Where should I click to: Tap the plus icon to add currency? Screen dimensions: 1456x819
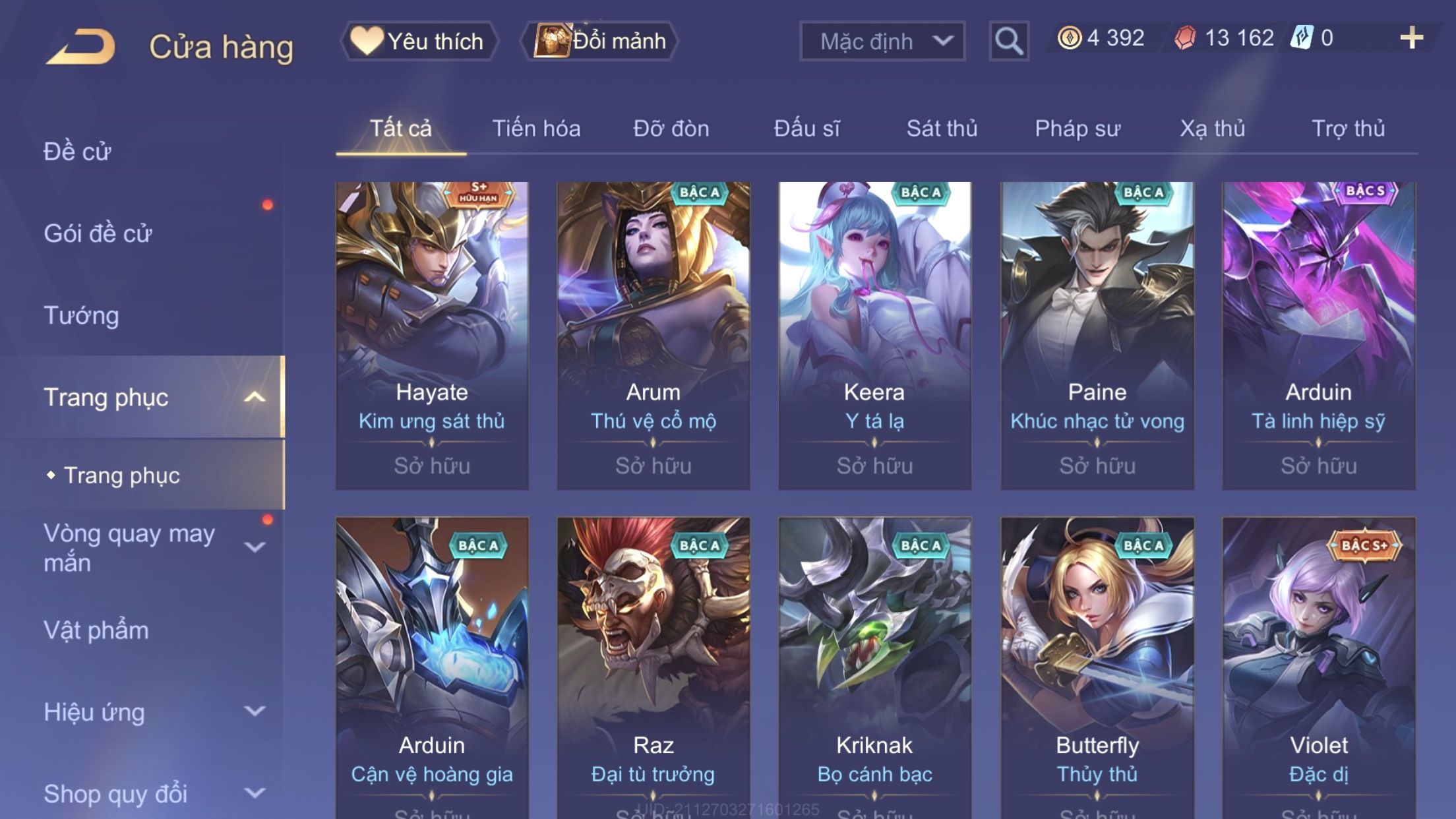(x=1411, y=38)
